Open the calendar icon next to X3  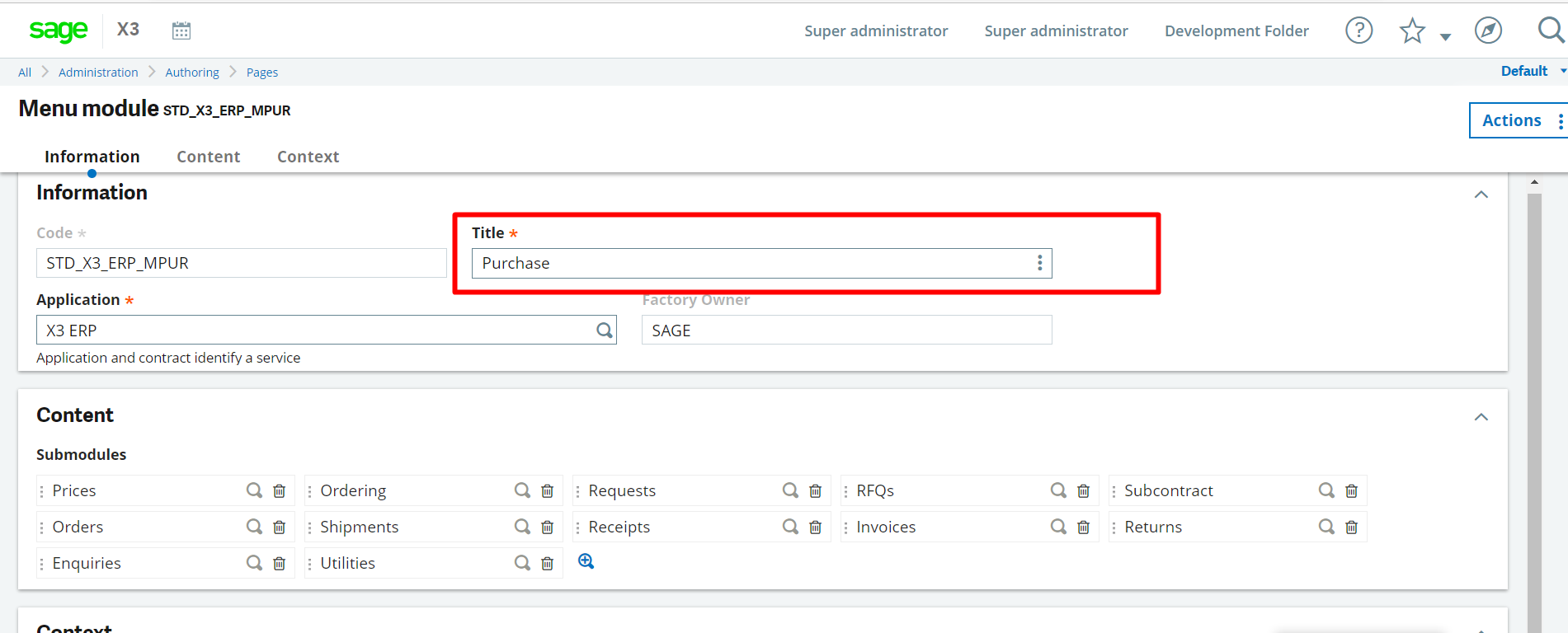click(x=181, y=30)
